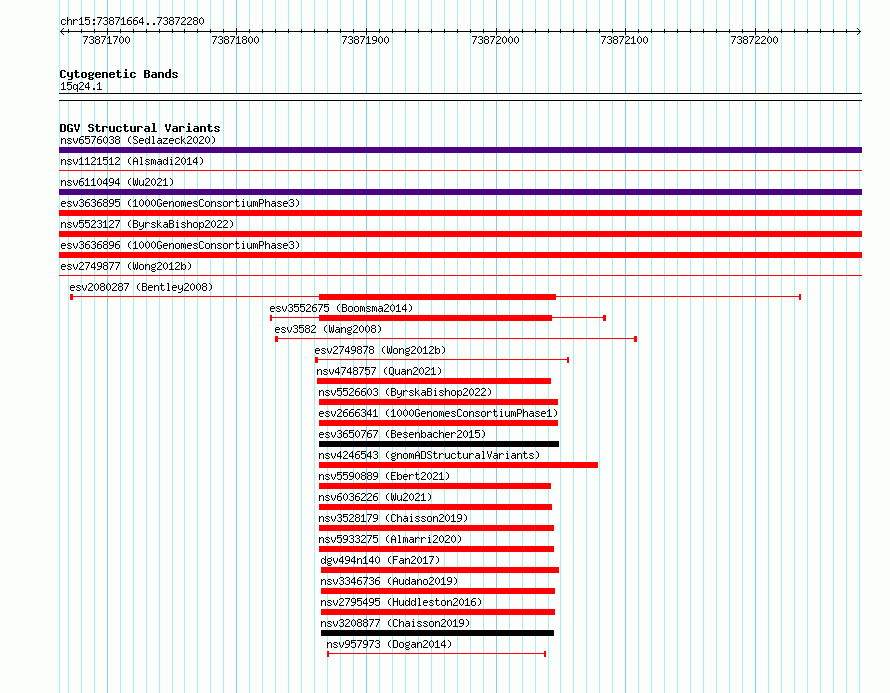This screenshot has height=693, width=890.
Task: Click the black bar under esv3650767
Action: [439, 444]
